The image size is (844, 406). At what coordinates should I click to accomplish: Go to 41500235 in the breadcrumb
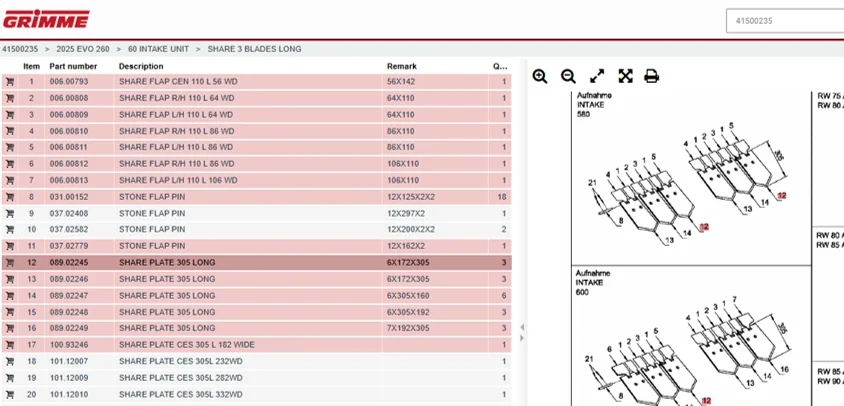tap(20, 49)
